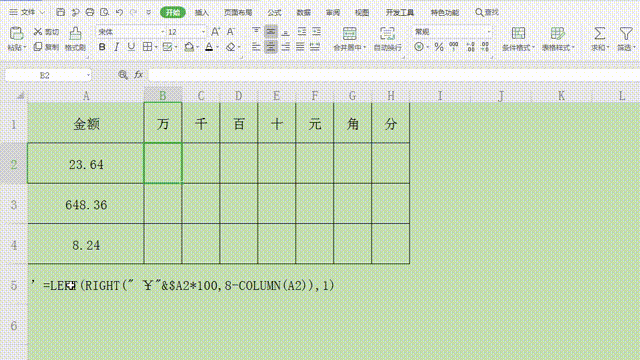This screenshot has height=360, width=640.
Task: Click the decrease decimal places icon
Action: (484, 47)
